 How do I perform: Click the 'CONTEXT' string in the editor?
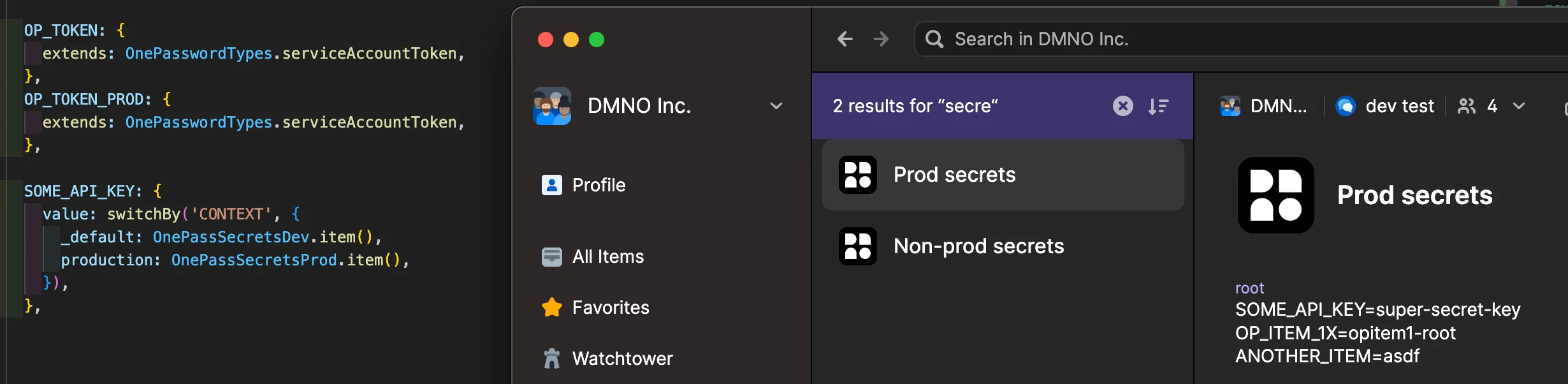(231, 214)
